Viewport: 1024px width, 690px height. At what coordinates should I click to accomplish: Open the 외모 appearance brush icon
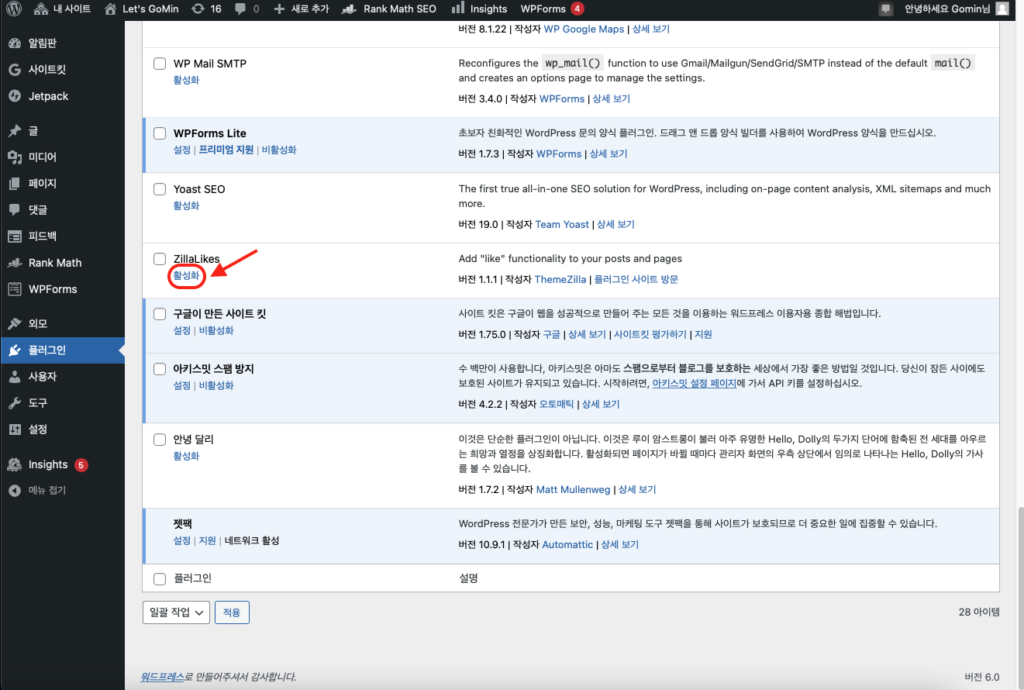[x=14, y=324]
